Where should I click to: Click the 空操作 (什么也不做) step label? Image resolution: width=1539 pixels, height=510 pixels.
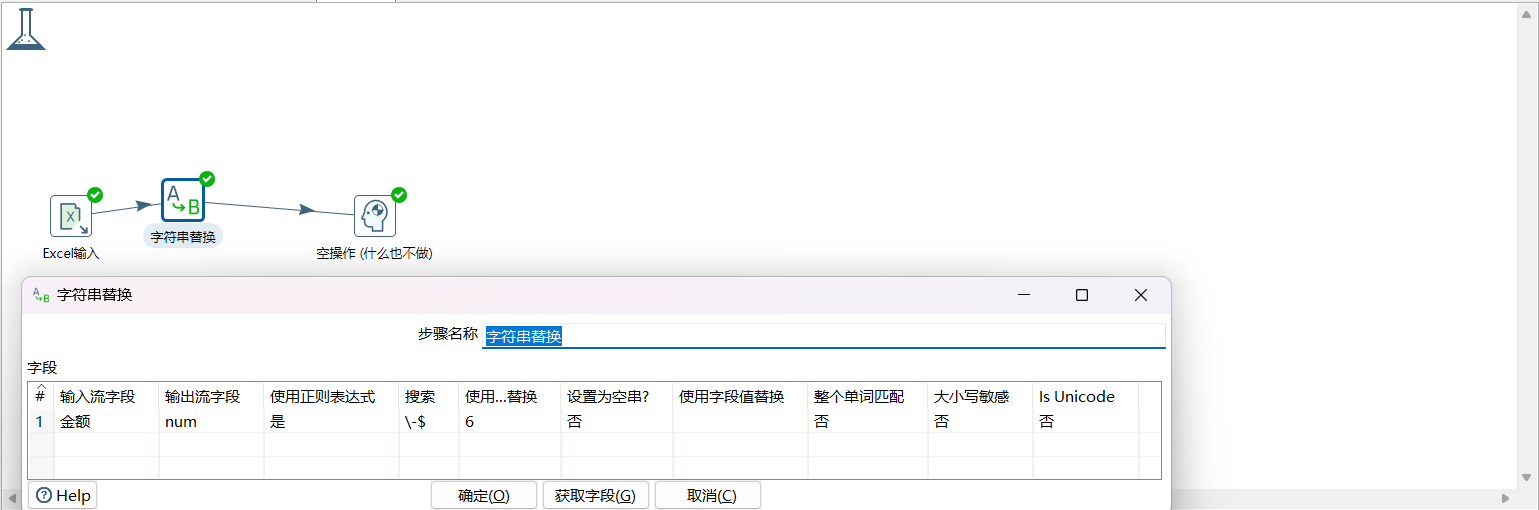tap(375, 254)
